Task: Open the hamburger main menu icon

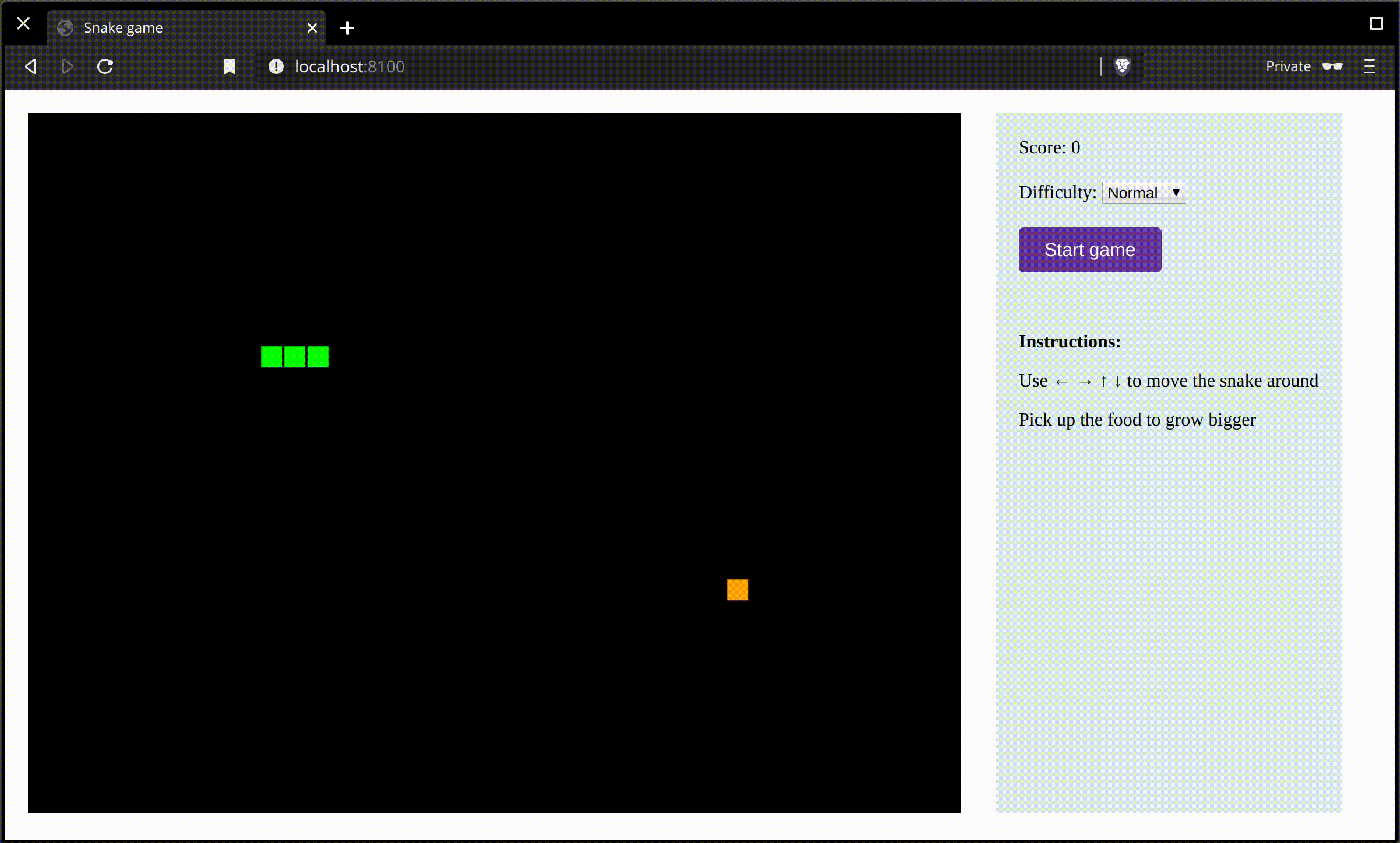Action: (1370, 66)
